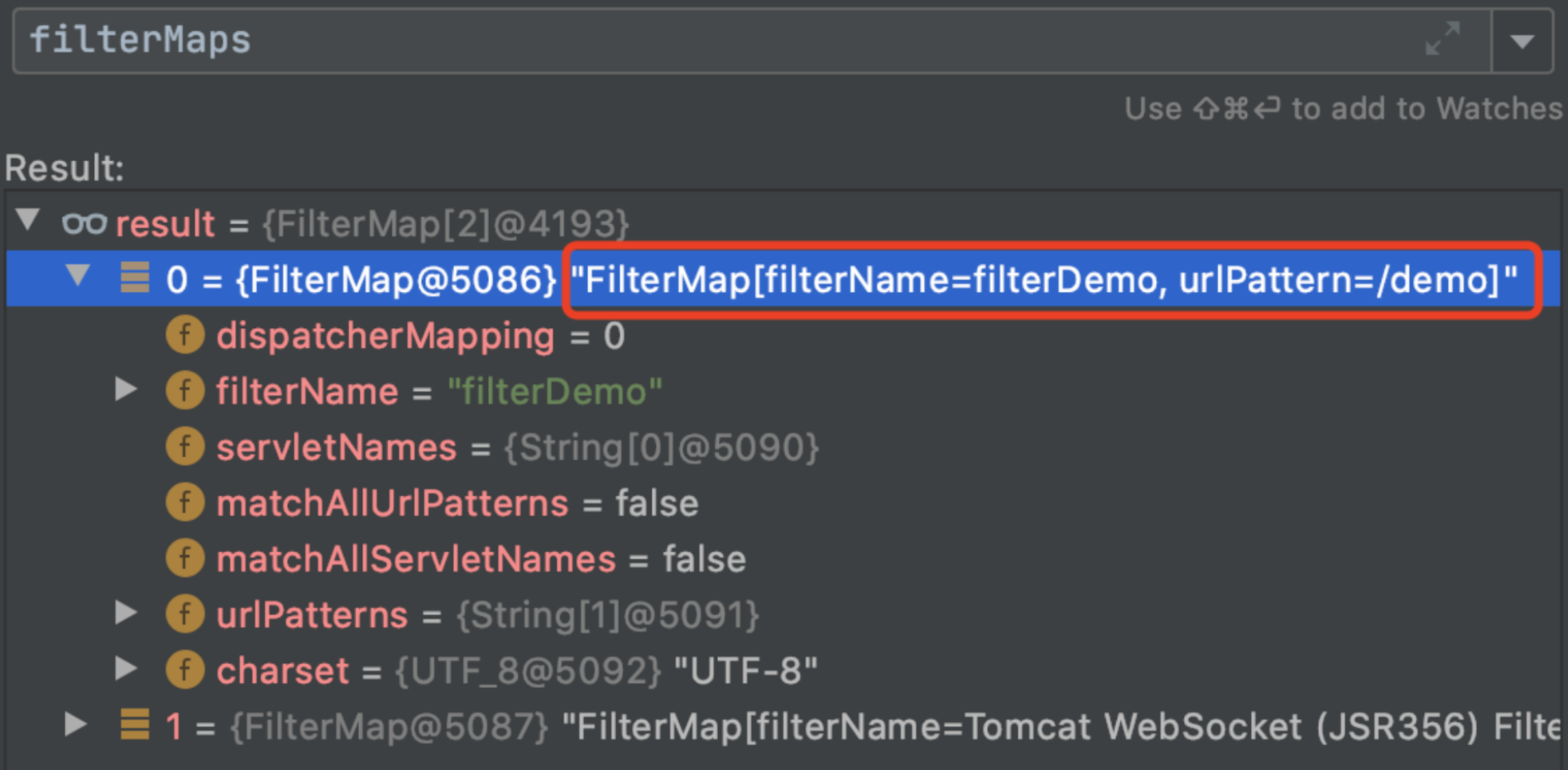Image resolution: width=1568 pixels, height=770 pixels.
Task: Expand the urlPatterns array node
Action: point(126,614)
